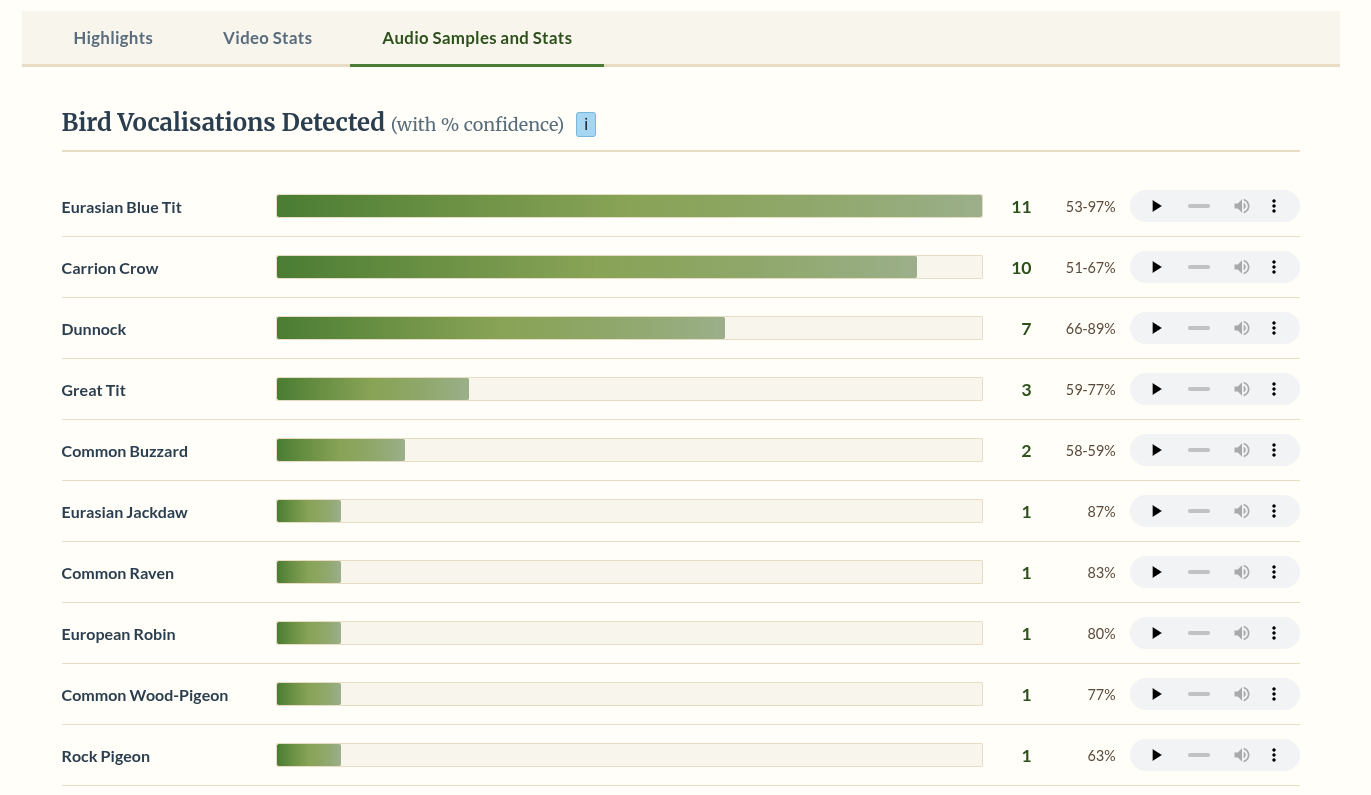Mute the Dunnock audio player
This screenshot has width=1371, height=795.
click(1242, 328)
